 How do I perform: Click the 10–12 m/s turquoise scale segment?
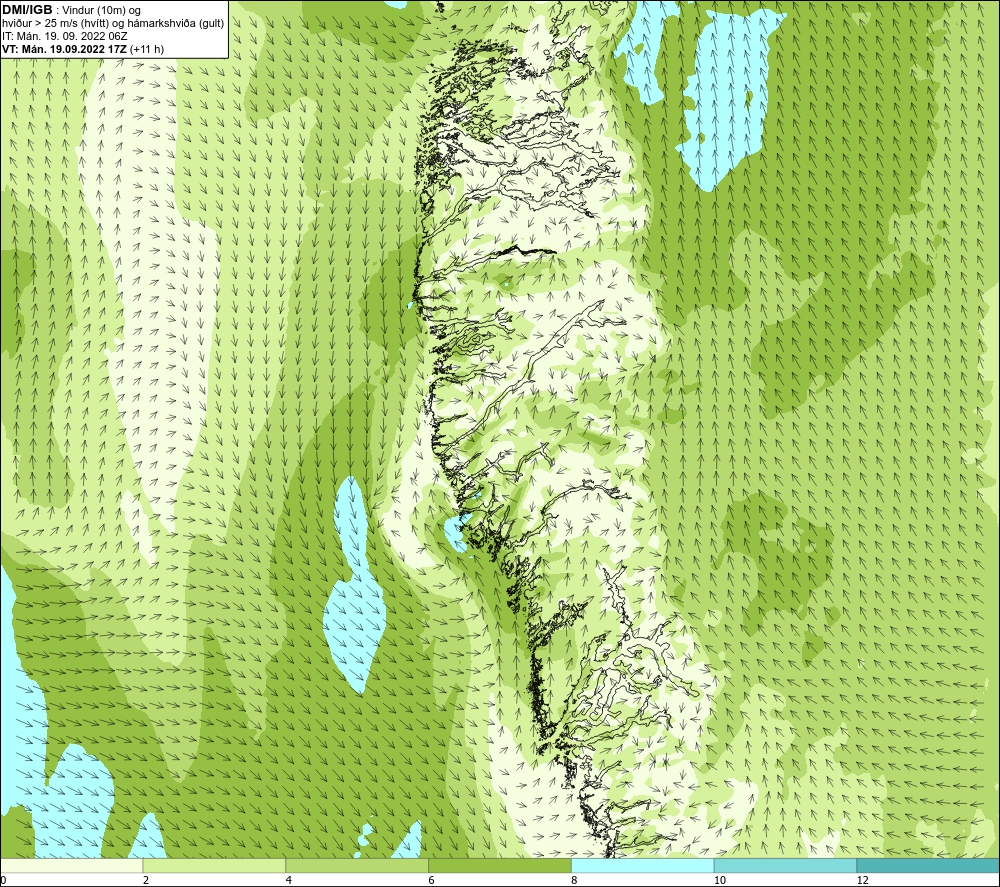(786, 865)
